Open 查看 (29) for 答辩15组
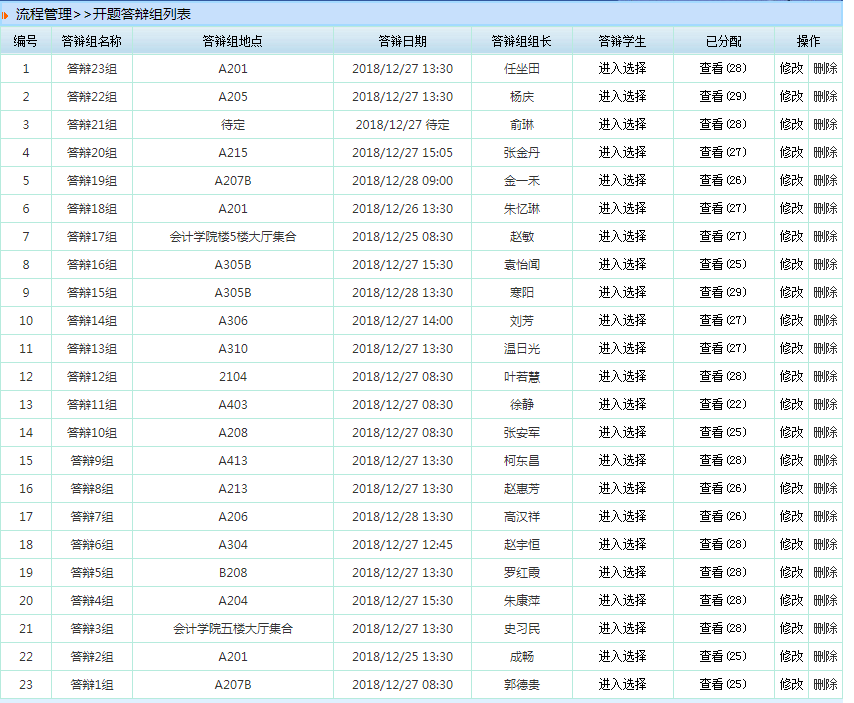The width and height of the screenshot is (854, 703). click(x=722, y=293)
